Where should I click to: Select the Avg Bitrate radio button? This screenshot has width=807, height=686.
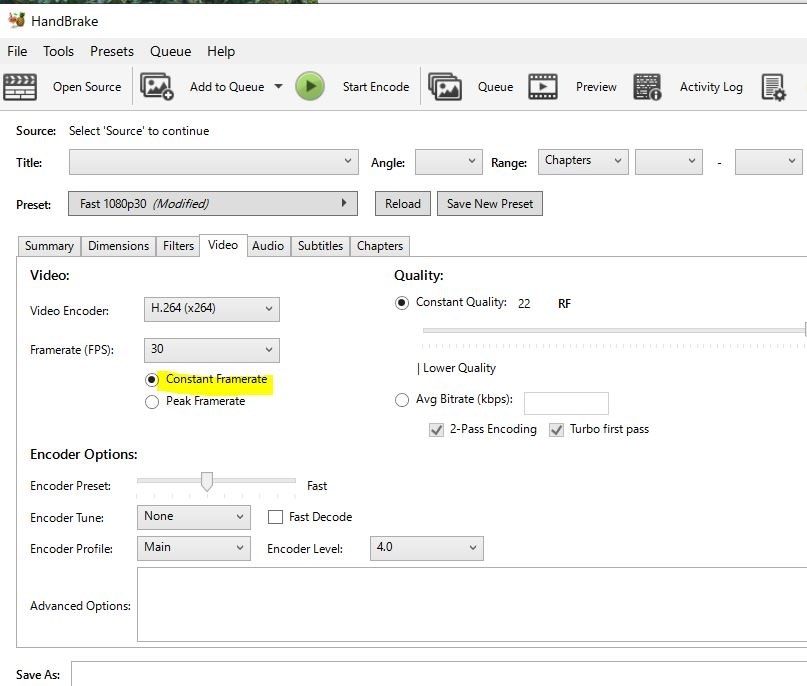401,400
